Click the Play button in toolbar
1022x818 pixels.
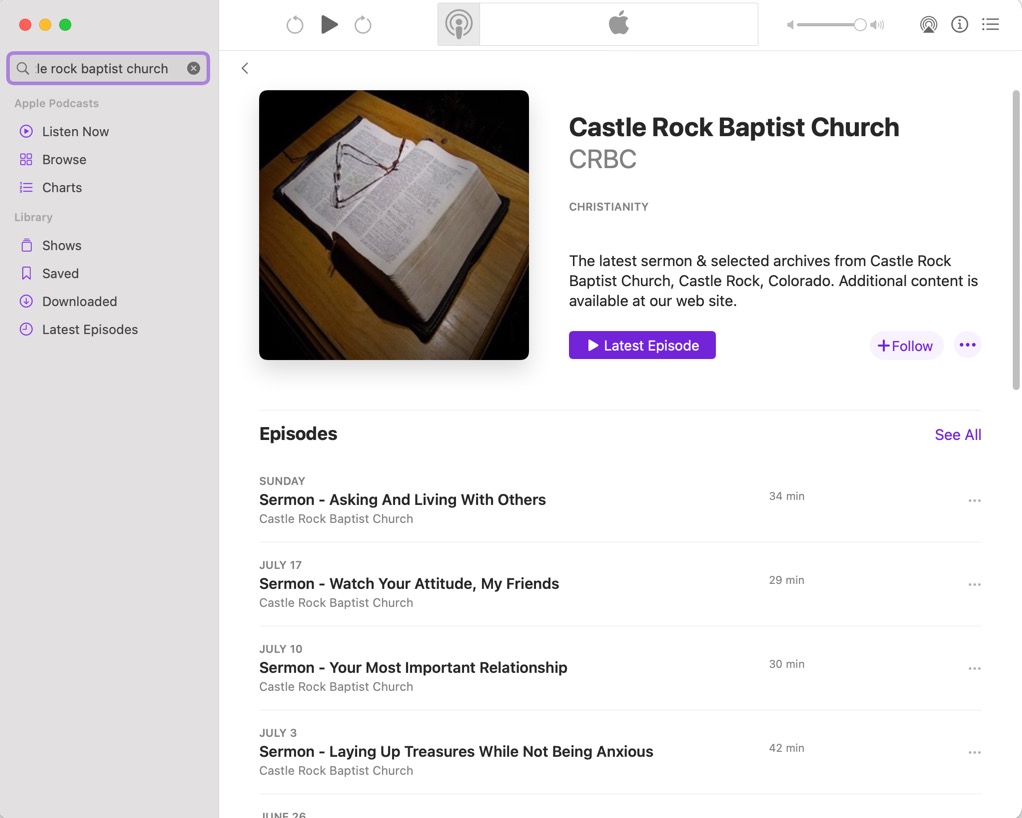point(330,25)
